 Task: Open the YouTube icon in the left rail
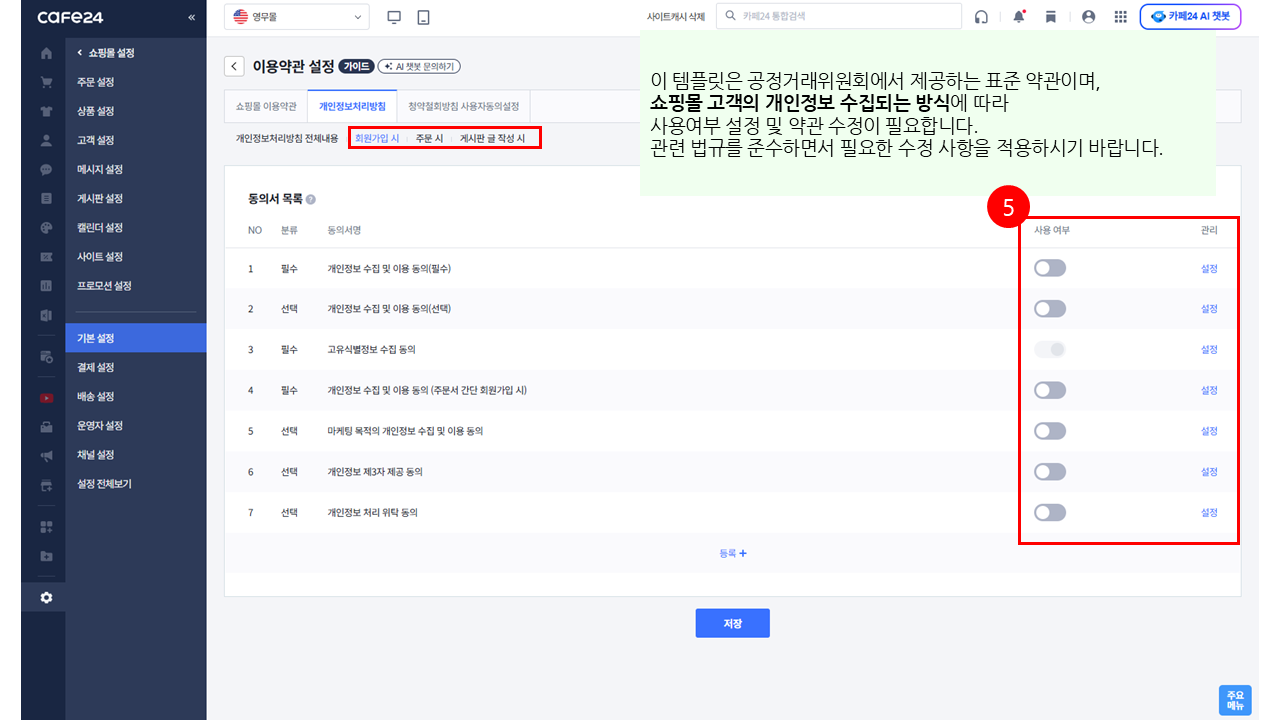[x=46, y=397]
